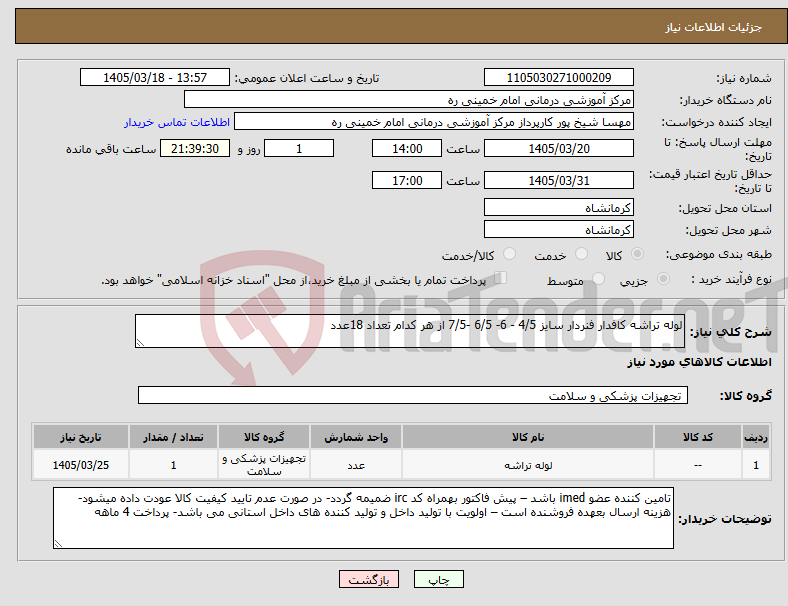Click the price validity date 1405/03/31
The width and height of the screenshot is (788, 606).
558,180
